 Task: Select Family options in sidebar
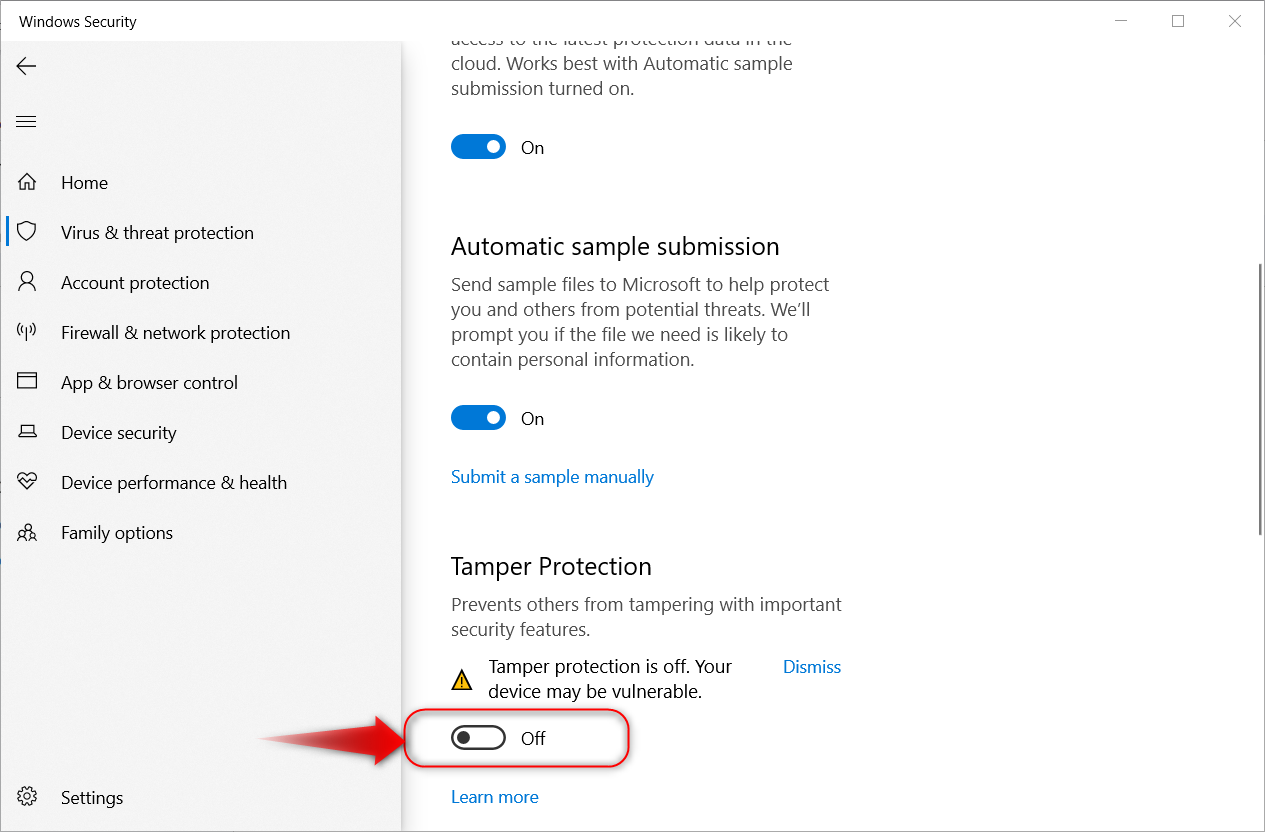tap(117, 533)
